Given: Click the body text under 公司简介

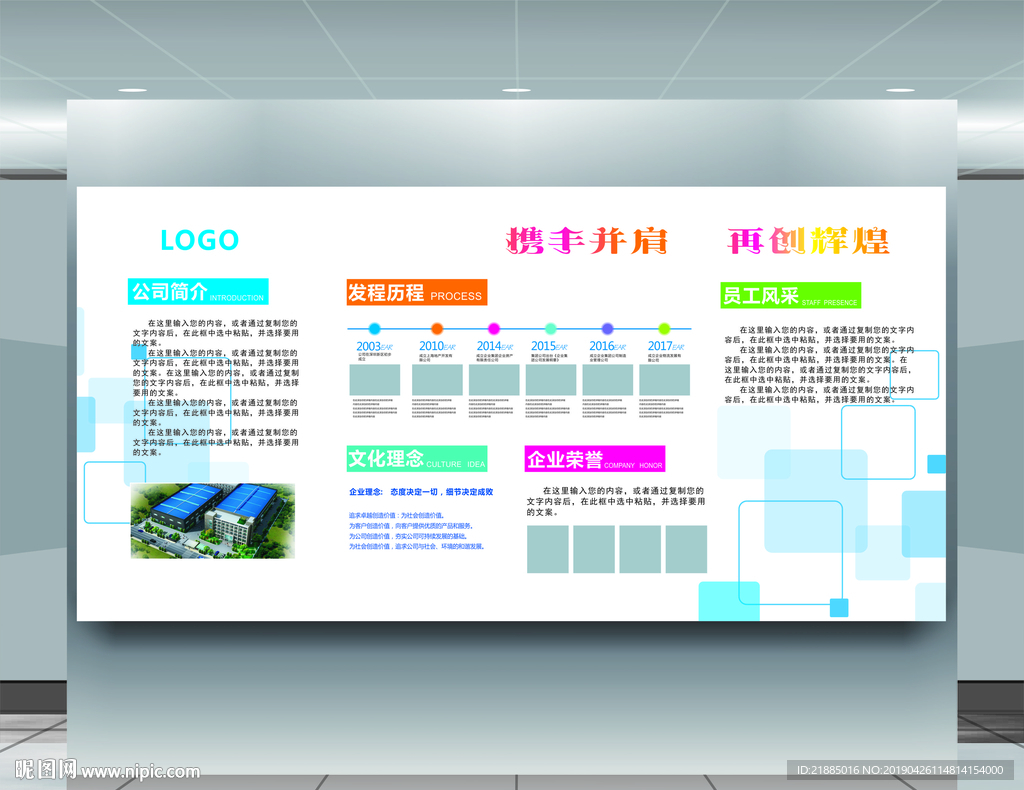Looking at the screenshot, I should 216,387.
